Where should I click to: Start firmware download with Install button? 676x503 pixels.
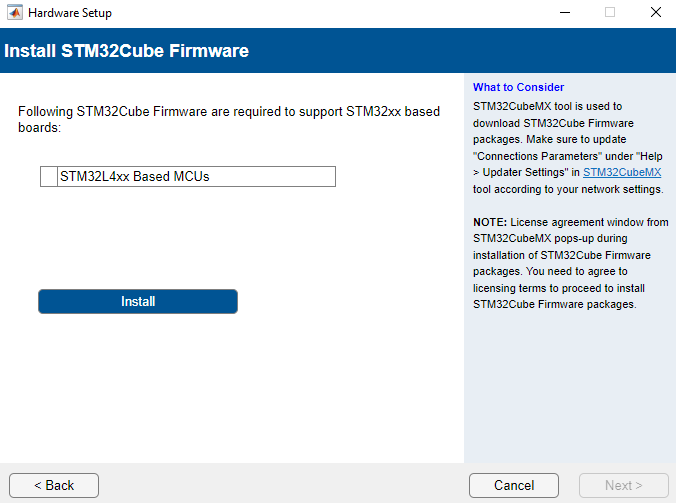click(138, 301)
